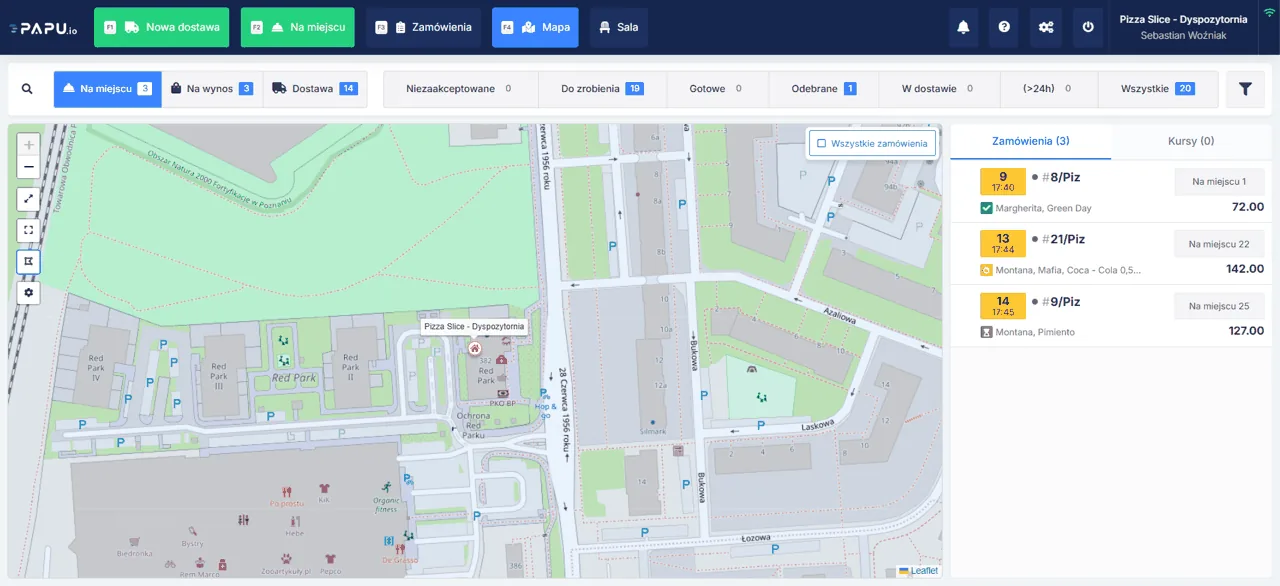
Task: Click hourglass status icon of order #9/Piz
Action: (x=987, y=331)
